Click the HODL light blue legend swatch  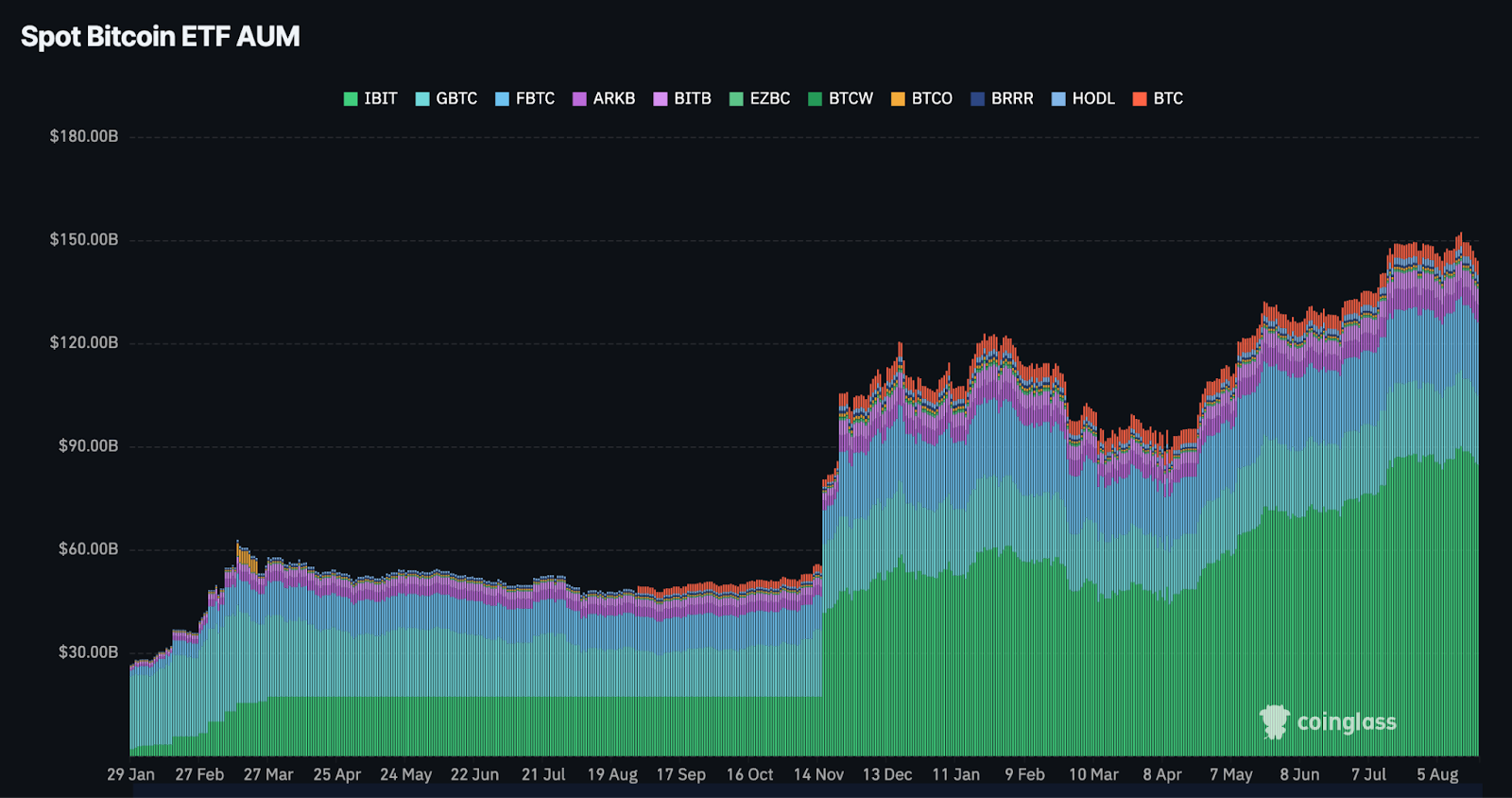click(x=1058, y=99)
